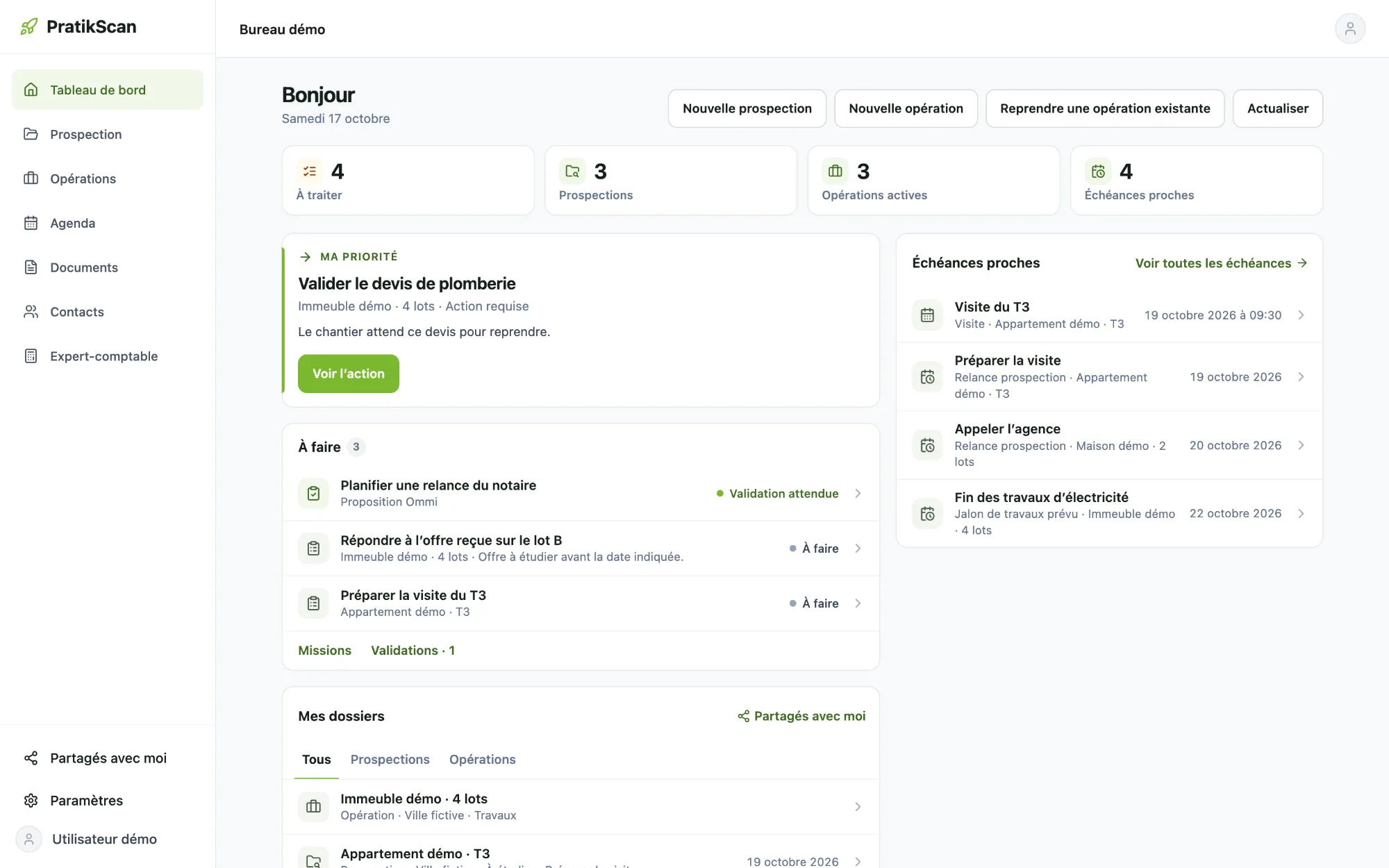Image resolution: width=1389 pixels, height=868 pixels.
Task: Click Reprendre une opération existante
Action: [1105, 108]
